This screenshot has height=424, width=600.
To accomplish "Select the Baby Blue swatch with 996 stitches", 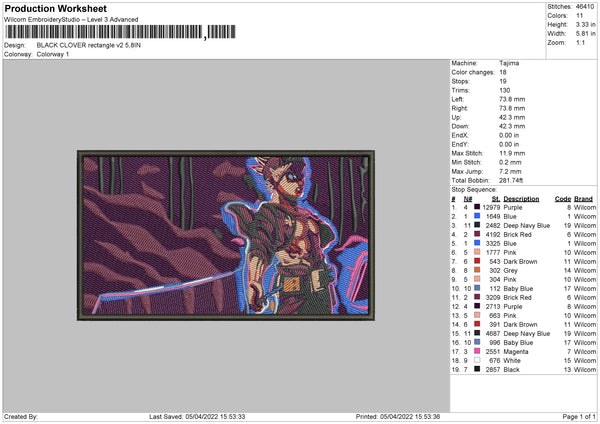I will (x=477, y=342).
